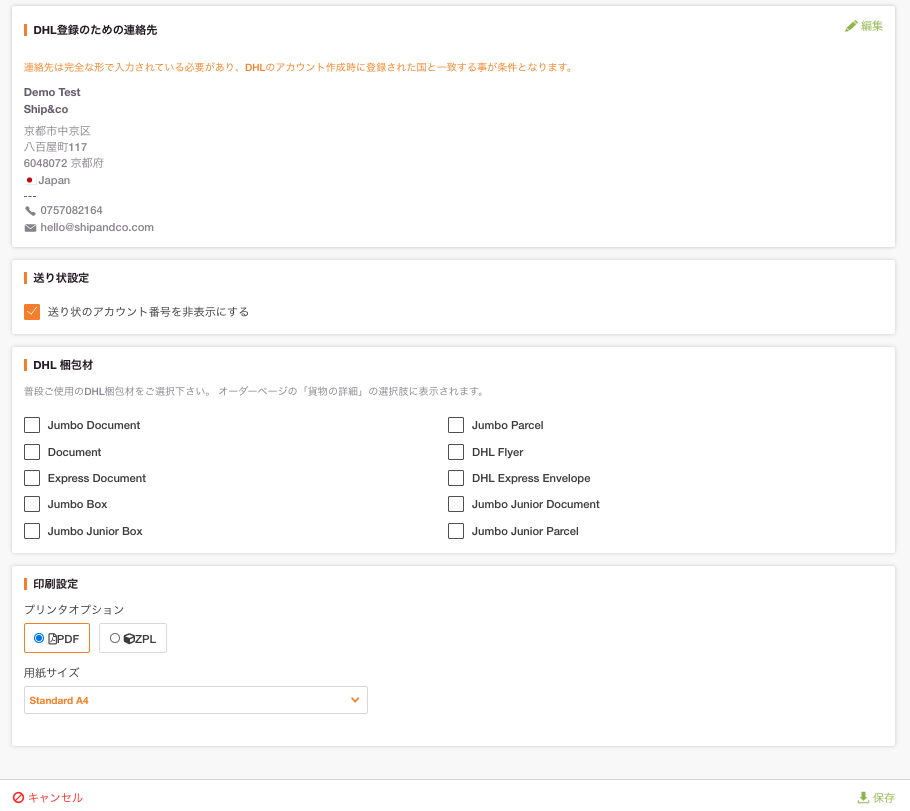Click the orange contact warning notice text
Viewport: 910px width, 811px height.
point(299,67)
